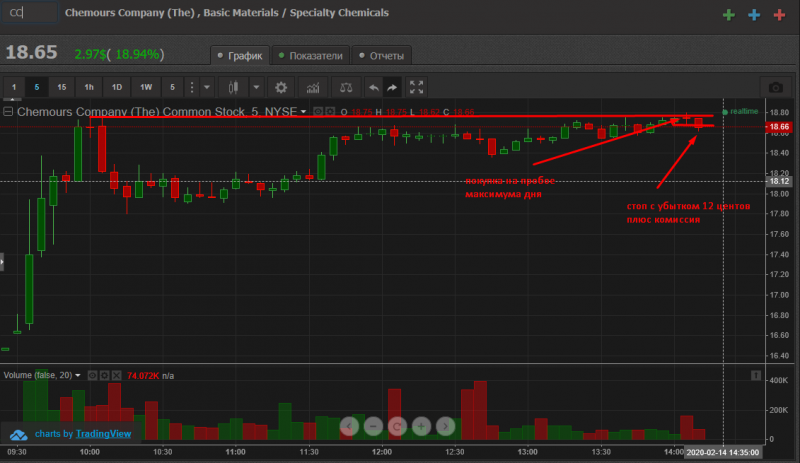The height and width of the screenshot is (463, 800).
Task: Click the CC ticker input field
Action: pos(30,13)
